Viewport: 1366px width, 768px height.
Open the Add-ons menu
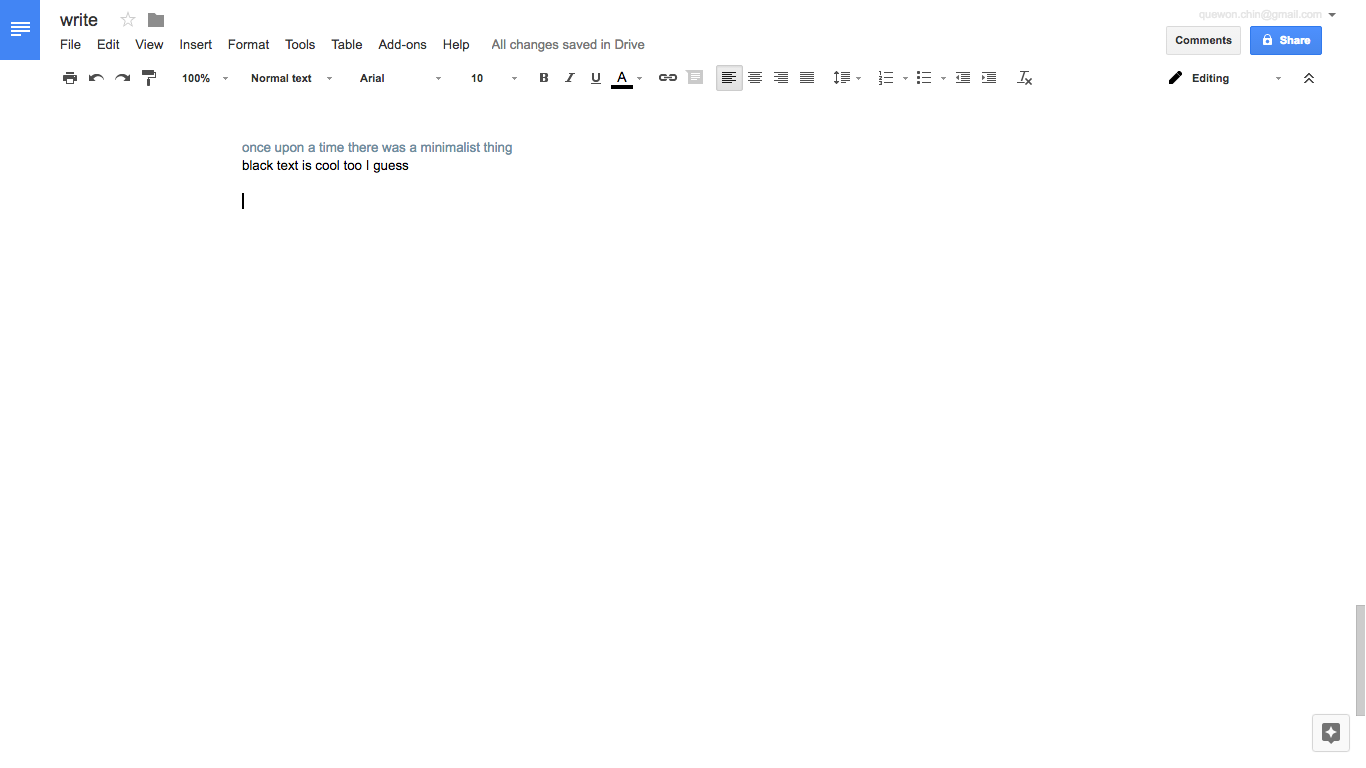(x=402, y=44)
